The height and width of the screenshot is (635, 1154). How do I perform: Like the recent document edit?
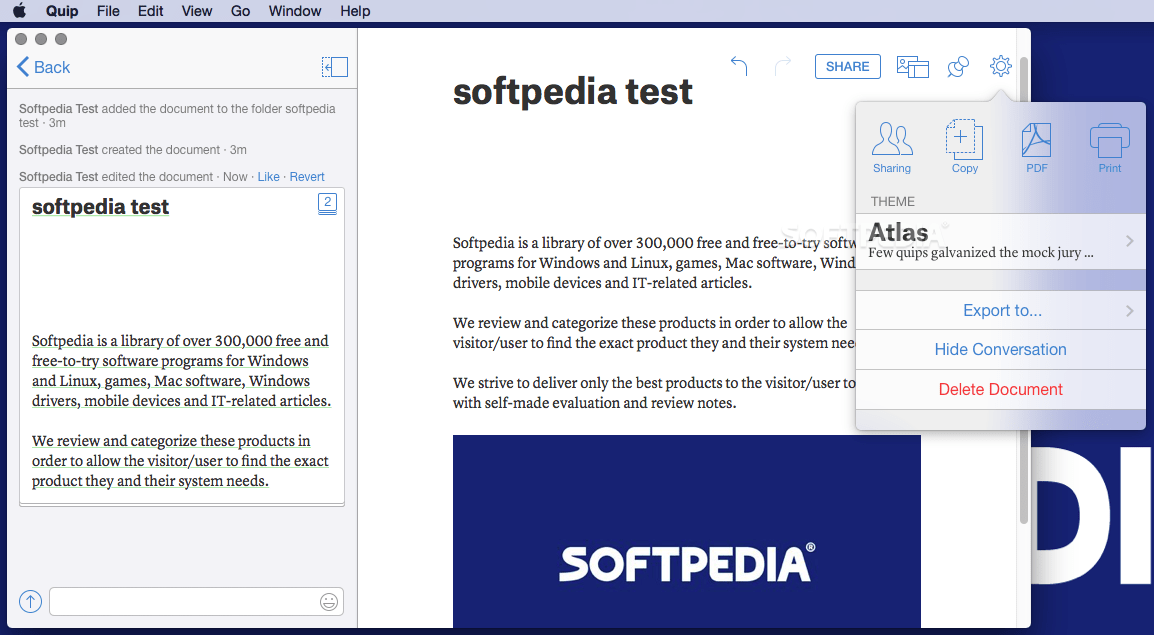tap(268, 176)
